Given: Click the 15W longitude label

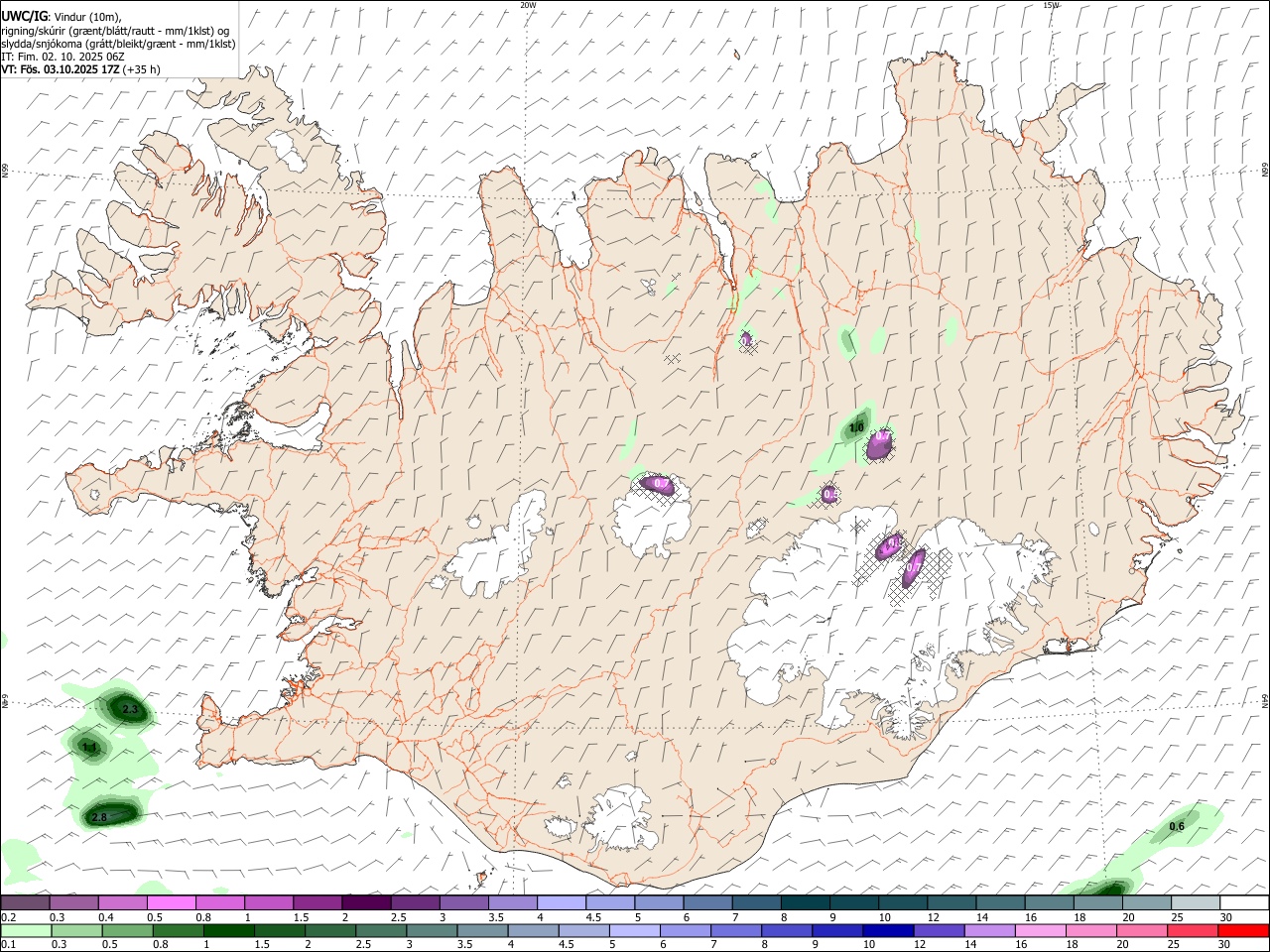Looking at the screenshot, I should coord(1051,5).
